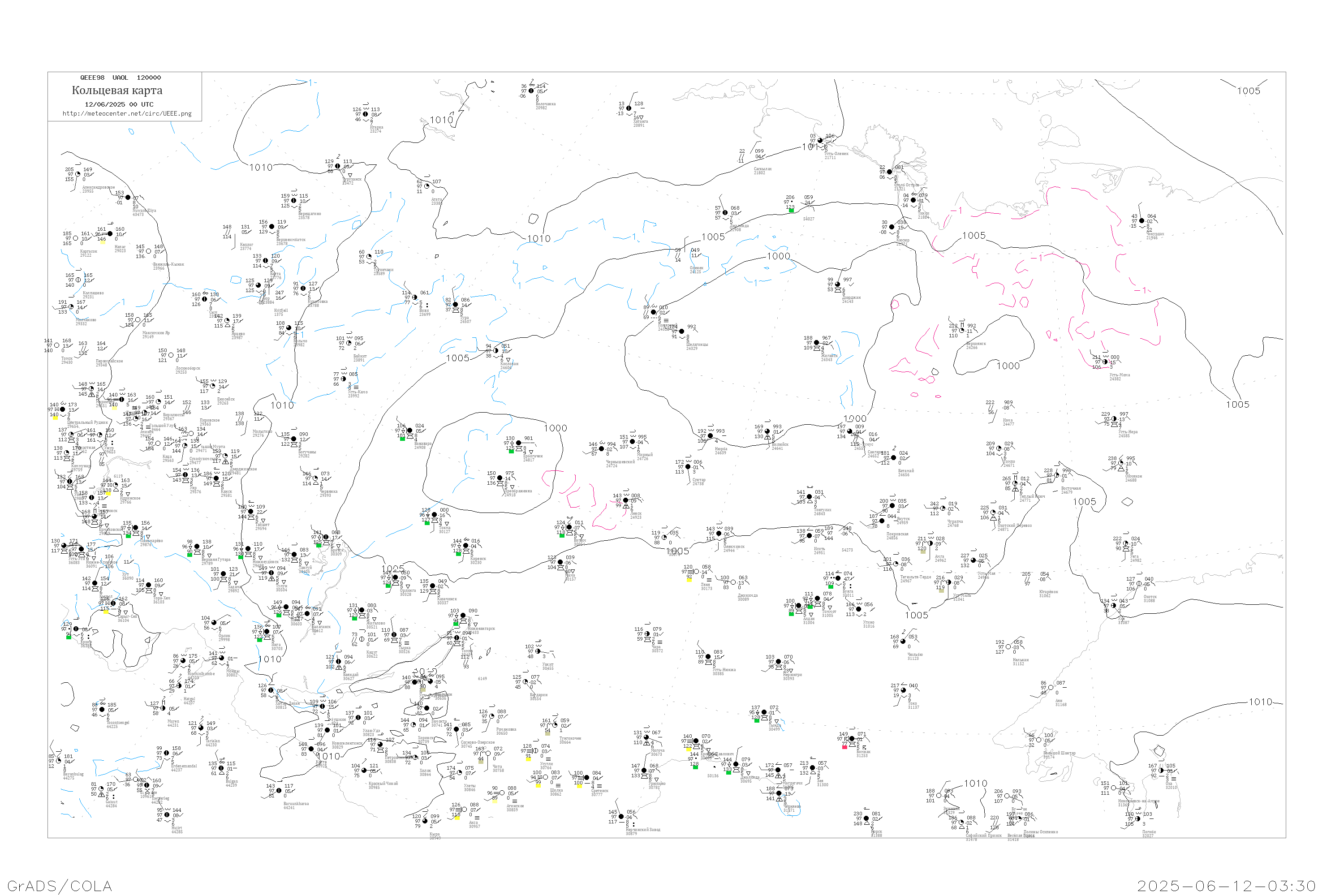Click the meteocenter.net UEEE.png URL text
This screenshot has width=1344, height=896.
click(x=127, y=114)
